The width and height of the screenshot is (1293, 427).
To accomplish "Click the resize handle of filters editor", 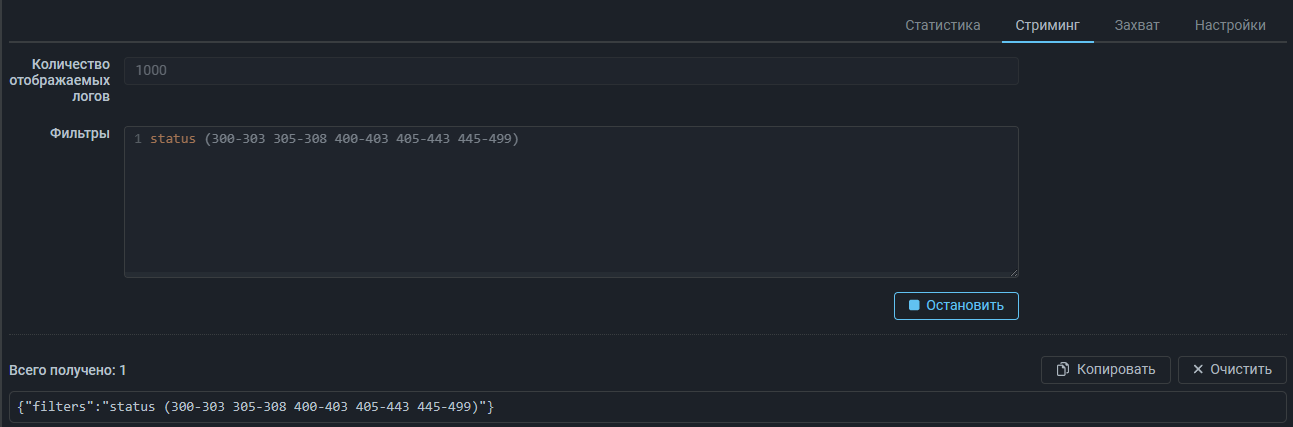I will pyautogui.click(x=1013, y=271).
